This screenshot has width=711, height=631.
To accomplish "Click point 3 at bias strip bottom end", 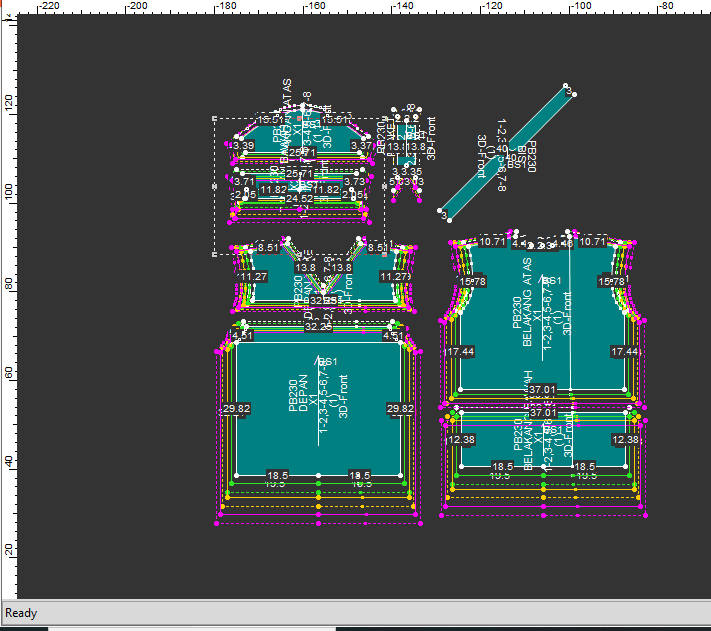I will (x=442, y=213).
